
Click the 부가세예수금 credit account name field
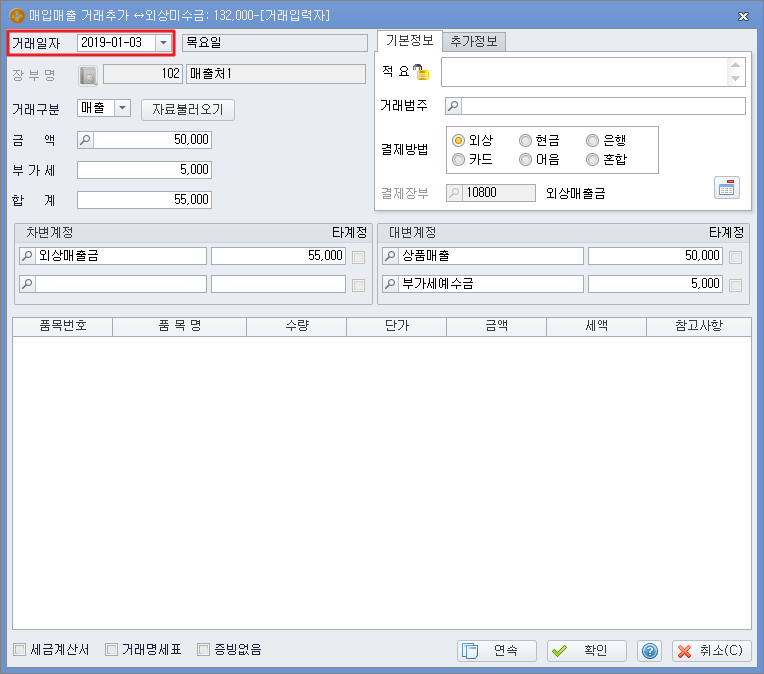click(x=491, y=284)
